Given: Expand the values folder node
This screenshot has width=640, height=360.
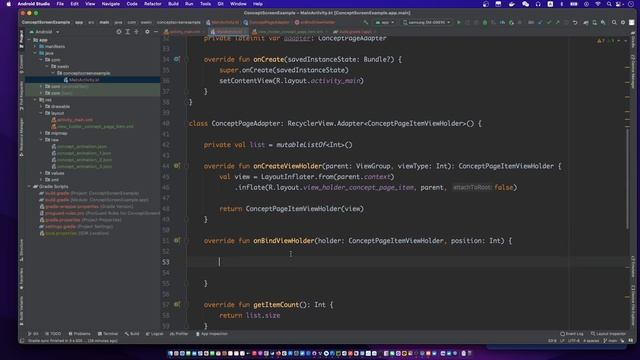Looking at the screenshot, I should click(41, 173).
